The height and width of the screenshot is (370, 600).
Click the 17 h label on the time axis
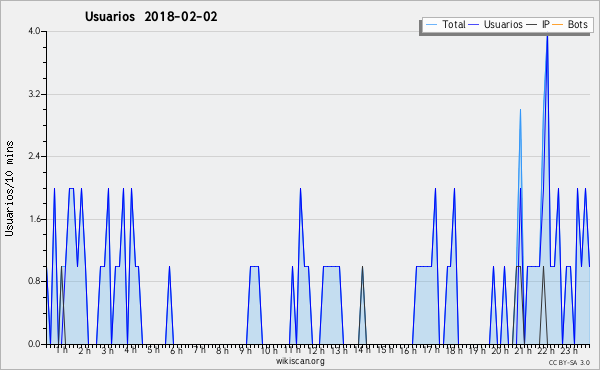(431, 350)
